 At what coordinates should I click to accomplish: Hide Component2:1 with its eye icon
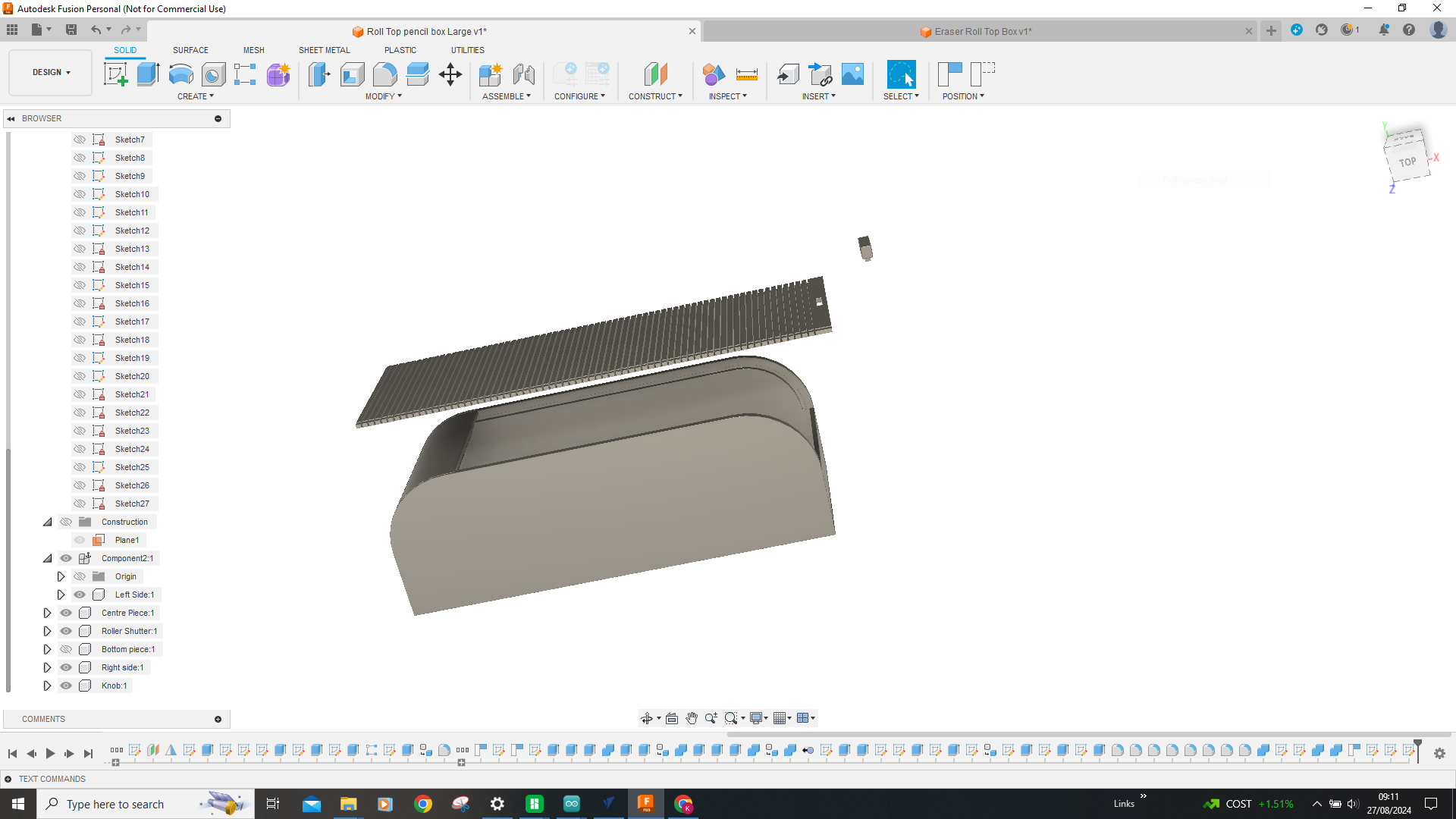point(66,558)
